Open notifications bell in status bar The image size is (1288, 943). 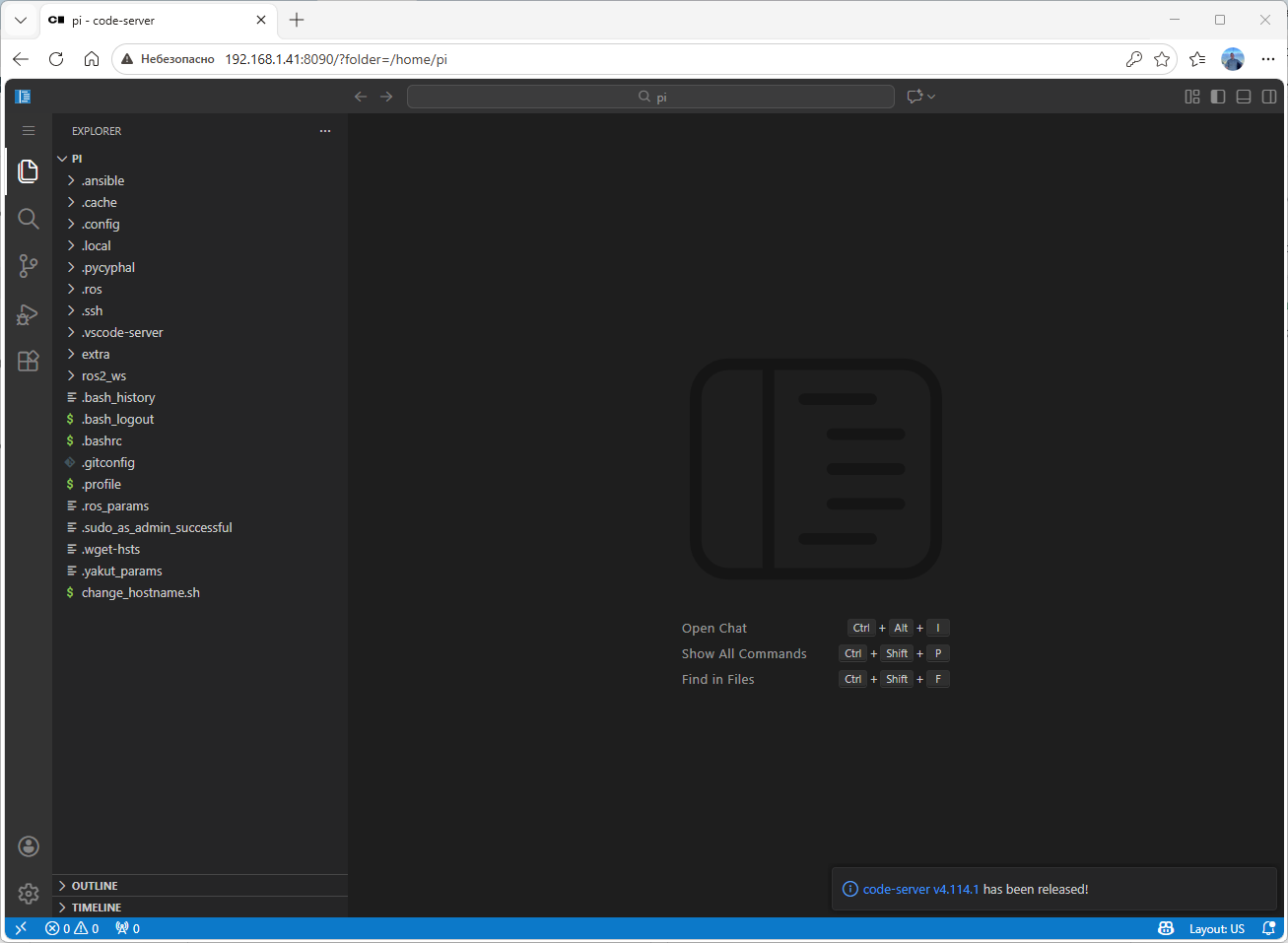coord(1269,928)
